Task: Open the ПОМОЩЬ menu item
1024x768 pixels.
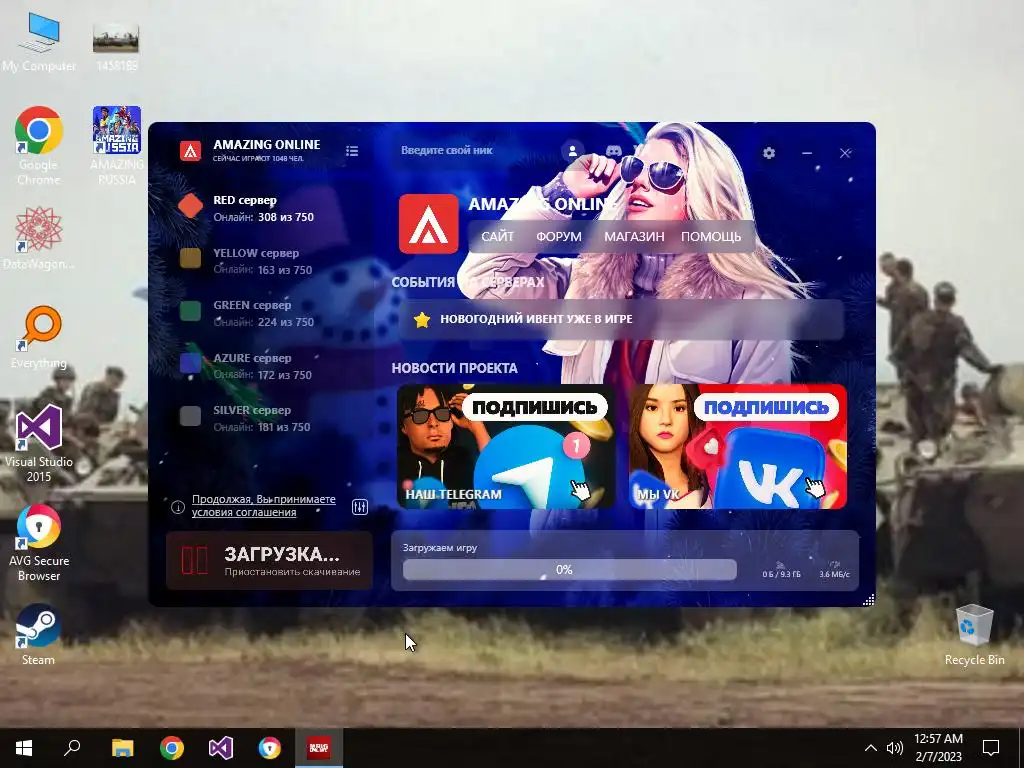Action: coord(711,236)
